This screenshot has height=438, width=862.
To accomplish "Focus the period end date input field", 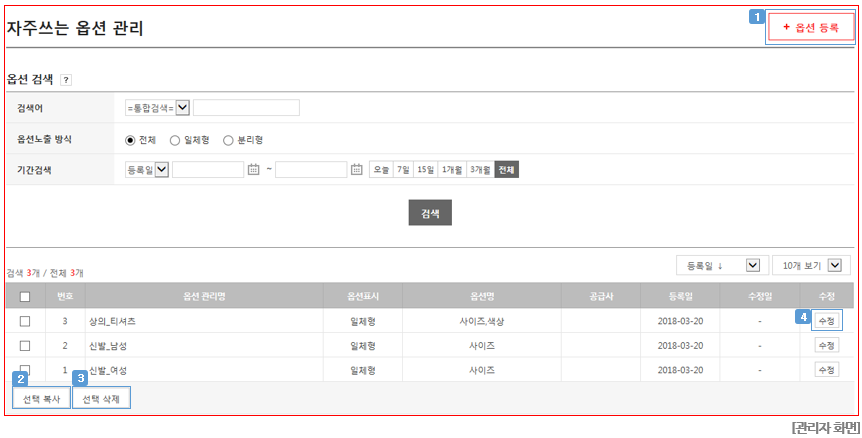I will [311, 170].
